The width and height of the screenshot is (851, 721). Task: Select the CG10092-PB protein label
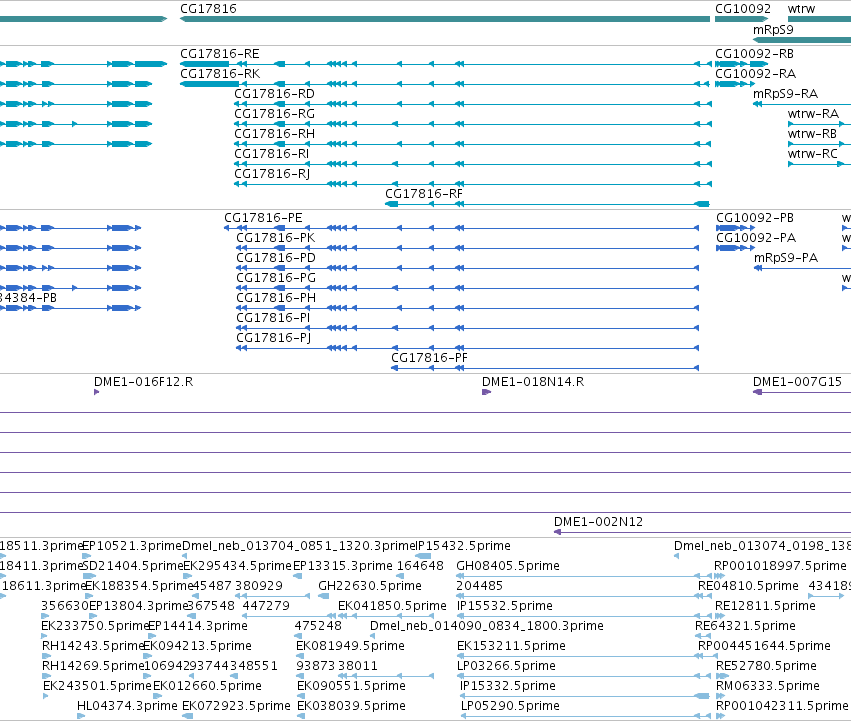(755, 218)
